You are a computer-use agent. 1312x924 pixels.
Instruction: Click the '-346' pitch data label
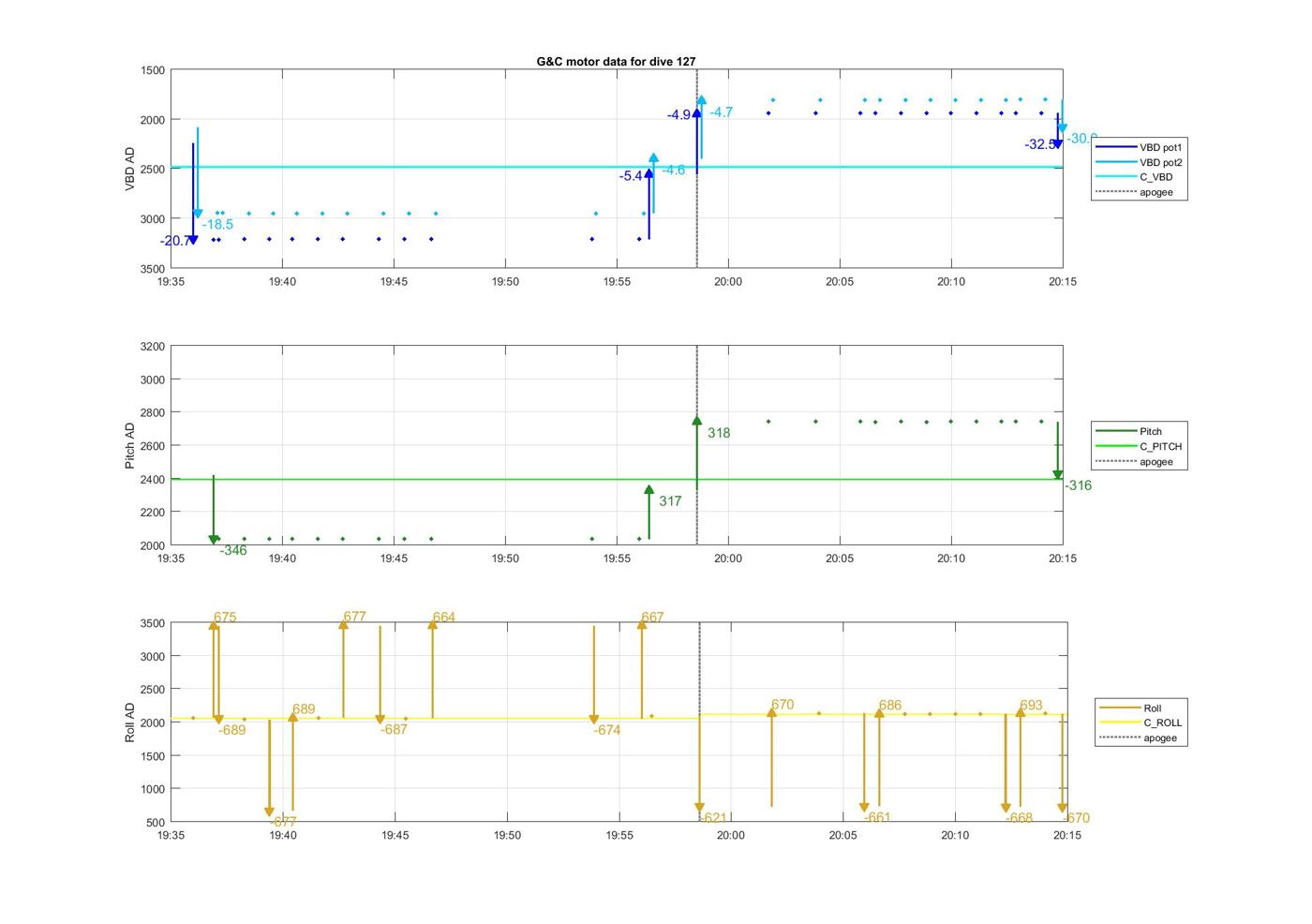233,550
